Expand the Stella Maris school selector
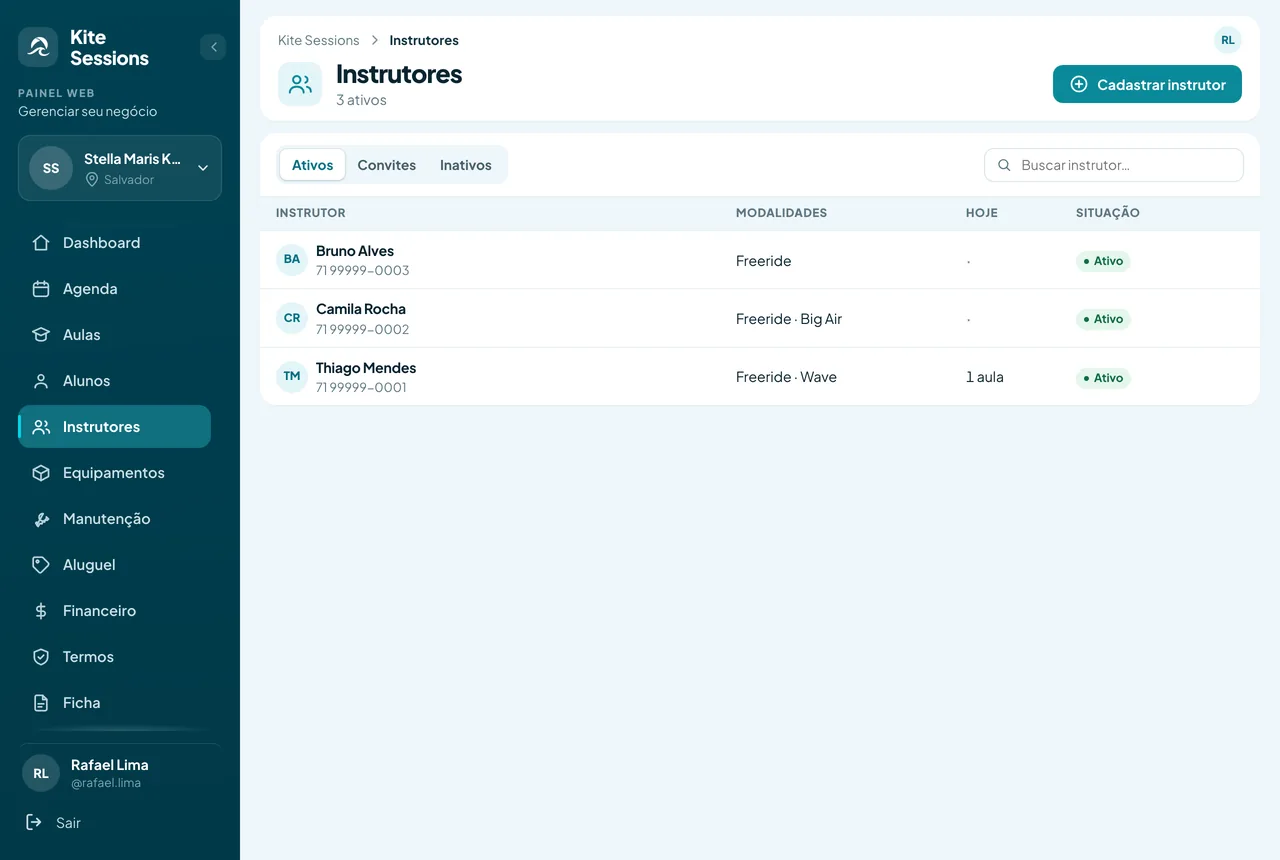This screenshot has width=1280, height=860. click(x=120, y=168)
